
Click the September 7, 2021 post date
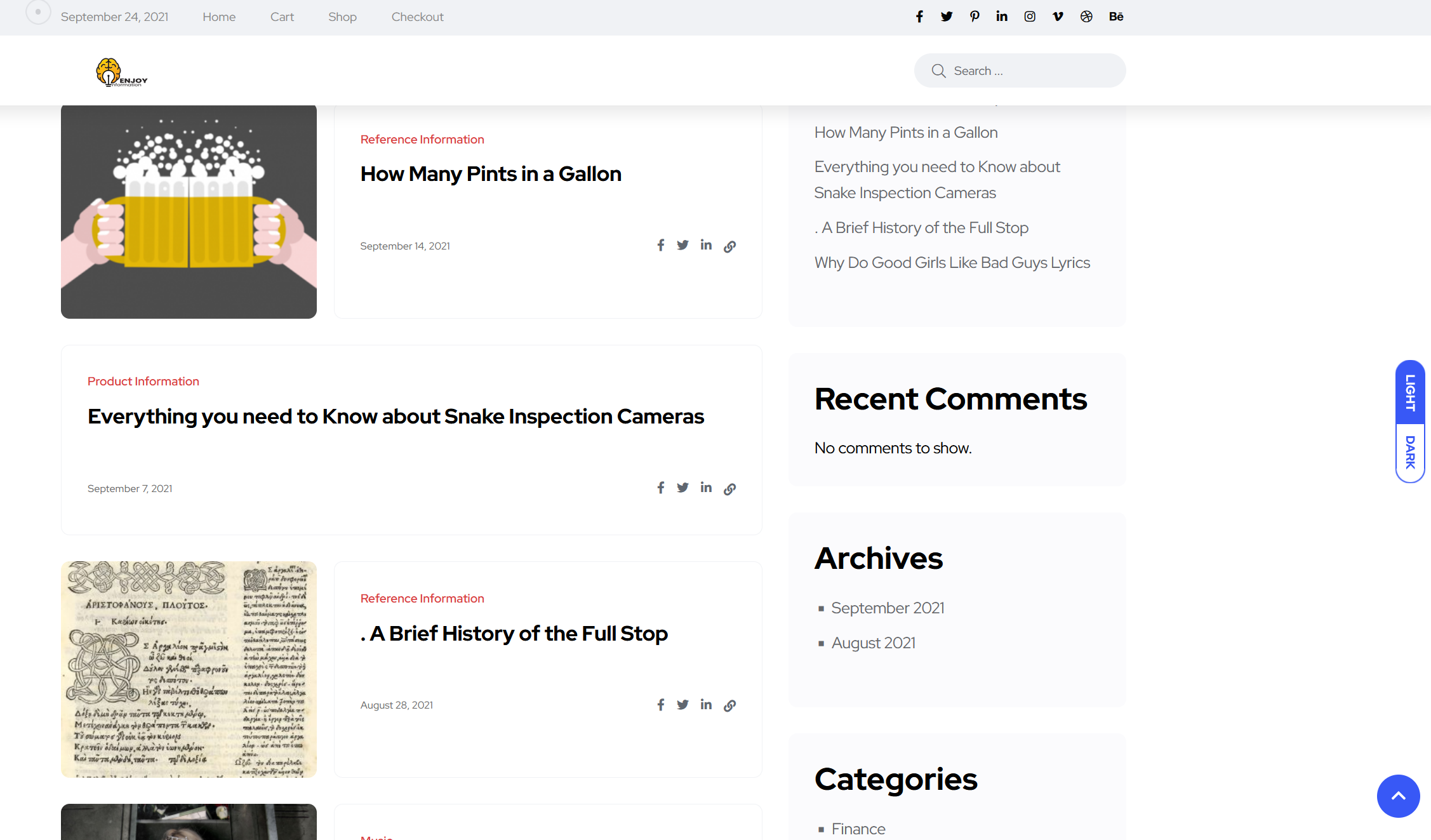click(x=130, y=489)
